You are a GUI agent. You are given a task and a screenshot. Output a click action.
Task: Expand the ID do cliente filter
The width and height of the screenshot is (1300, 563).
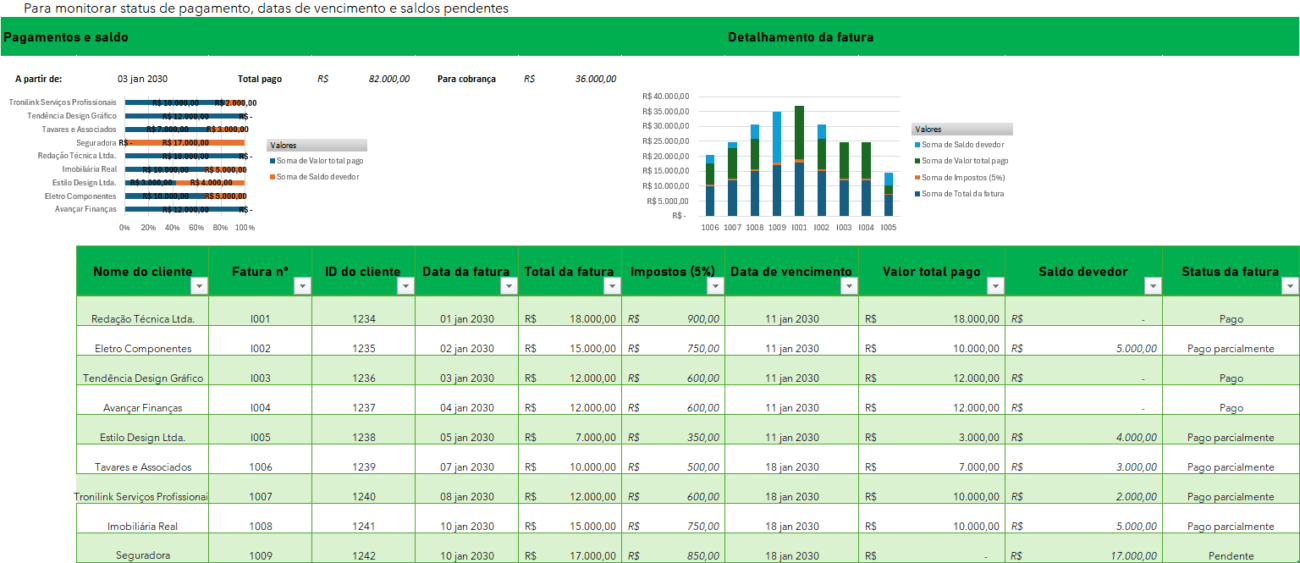point(405,286)
